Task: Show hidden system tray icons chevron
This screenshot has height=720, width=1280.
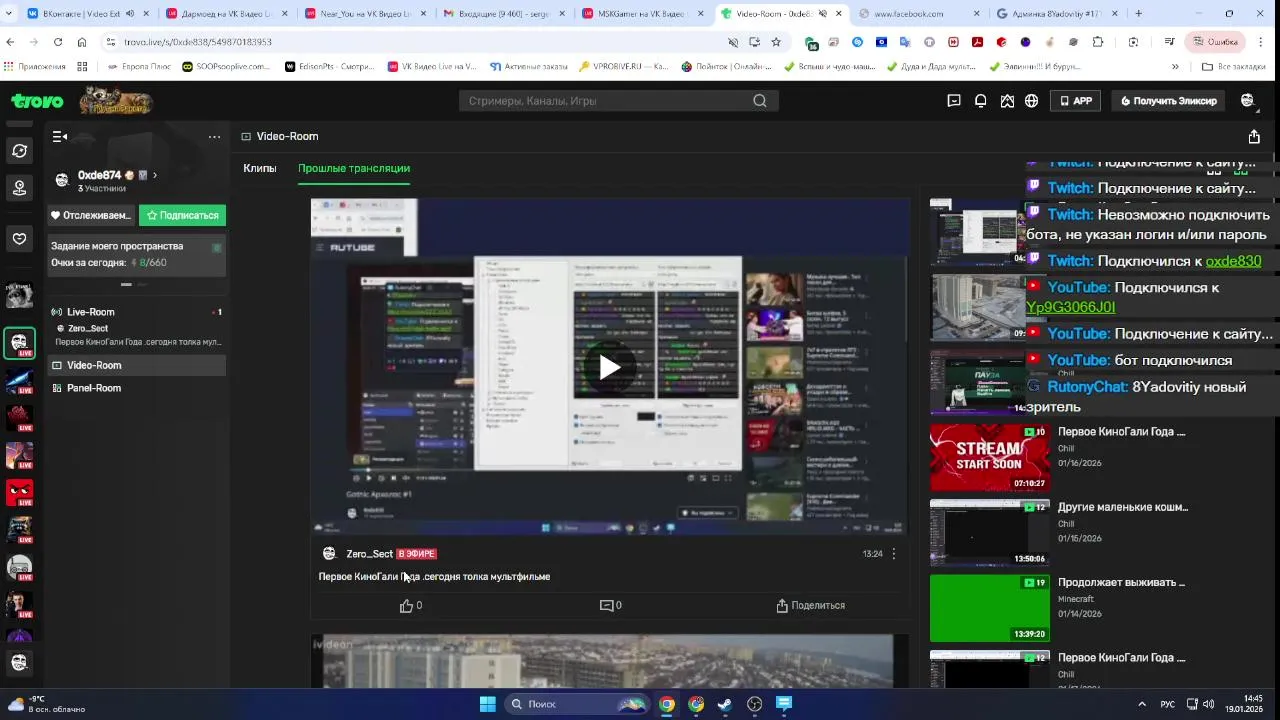Action: pyautogui.click(x=1142, y=704)
